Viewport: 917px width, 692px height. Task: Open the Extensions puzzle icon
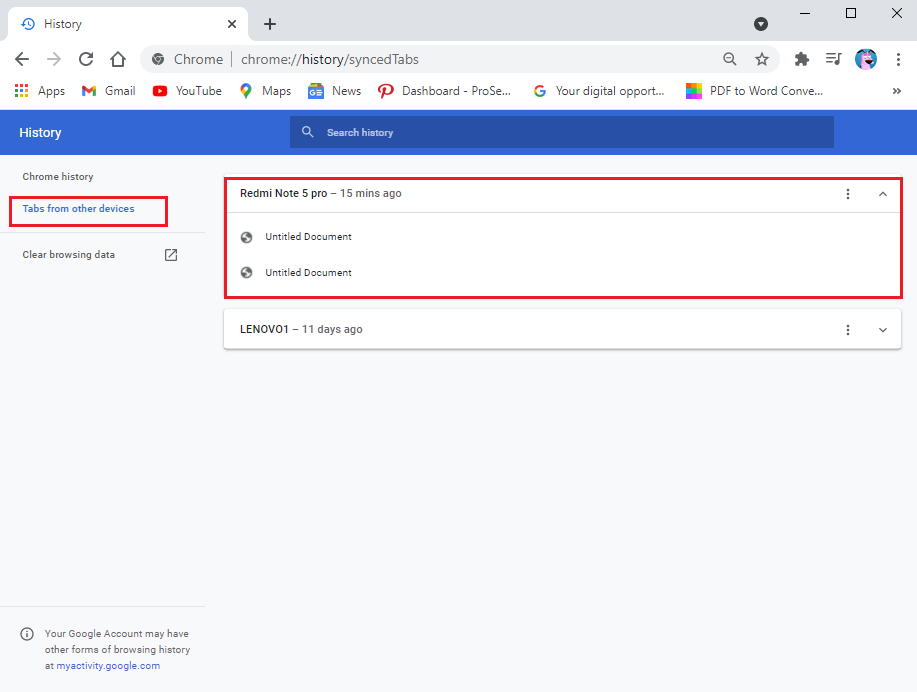[x=801, y=59]
